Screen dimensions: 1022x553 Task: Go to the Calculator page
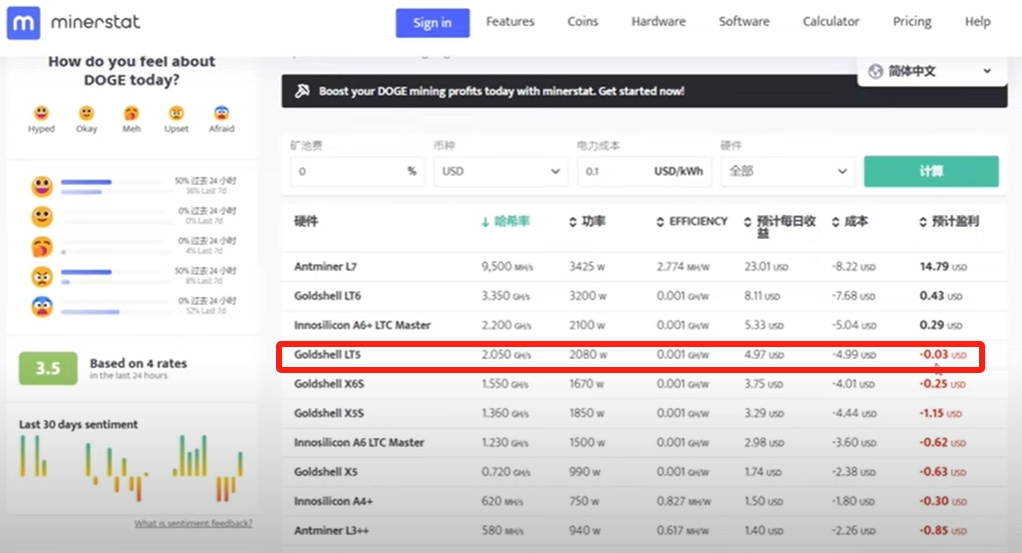click(x=830, y=22)
